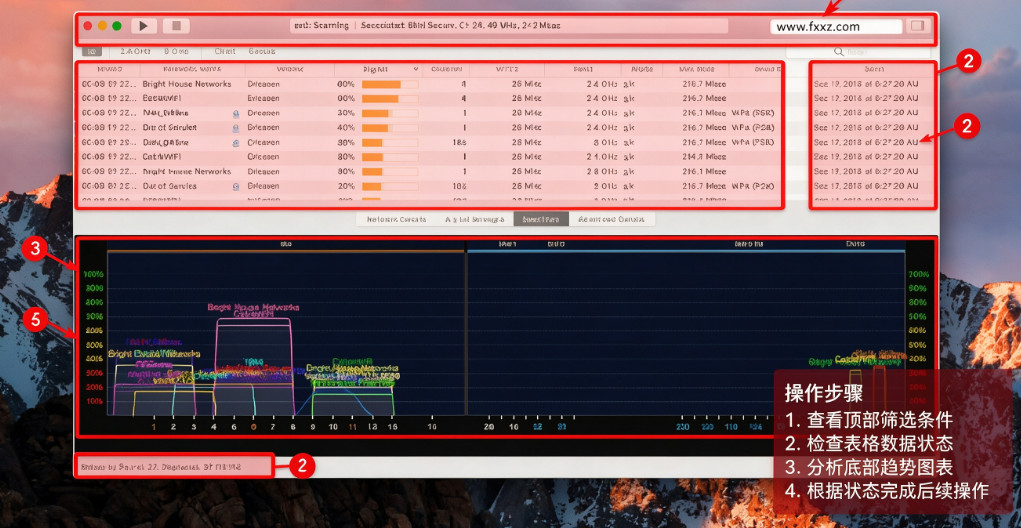Select the topmost Bright House Networks row
Viewport: 1021px width, 528px height.
pos(430,85)
